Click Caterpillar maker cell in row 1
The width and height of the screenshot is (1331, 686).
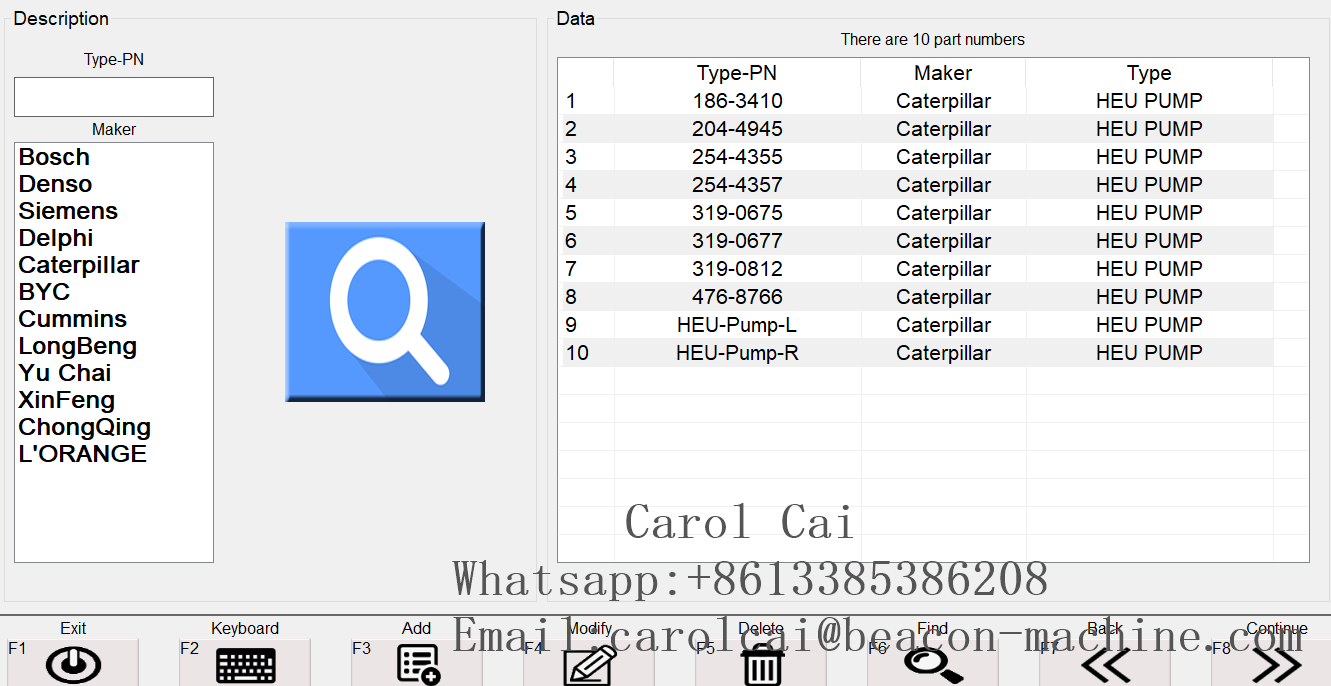[943, 101]
